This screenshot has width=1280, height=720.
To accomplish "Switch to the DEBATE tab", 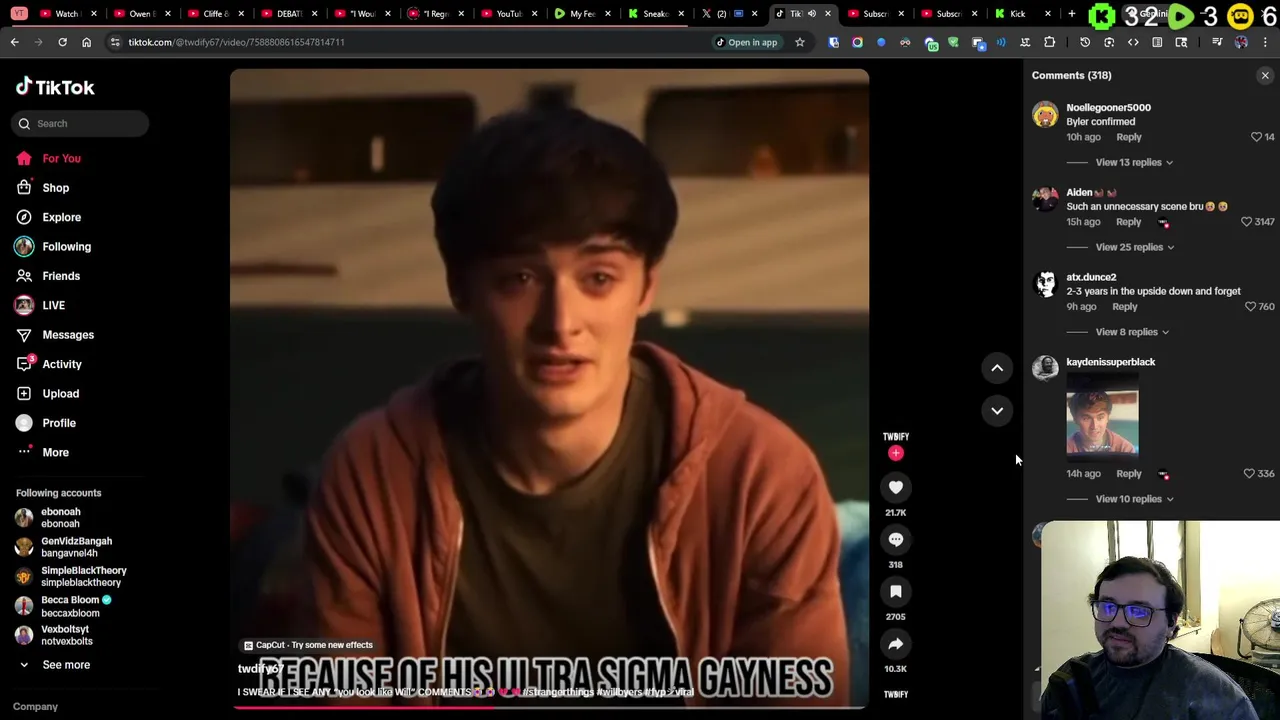I will point(288,14).
